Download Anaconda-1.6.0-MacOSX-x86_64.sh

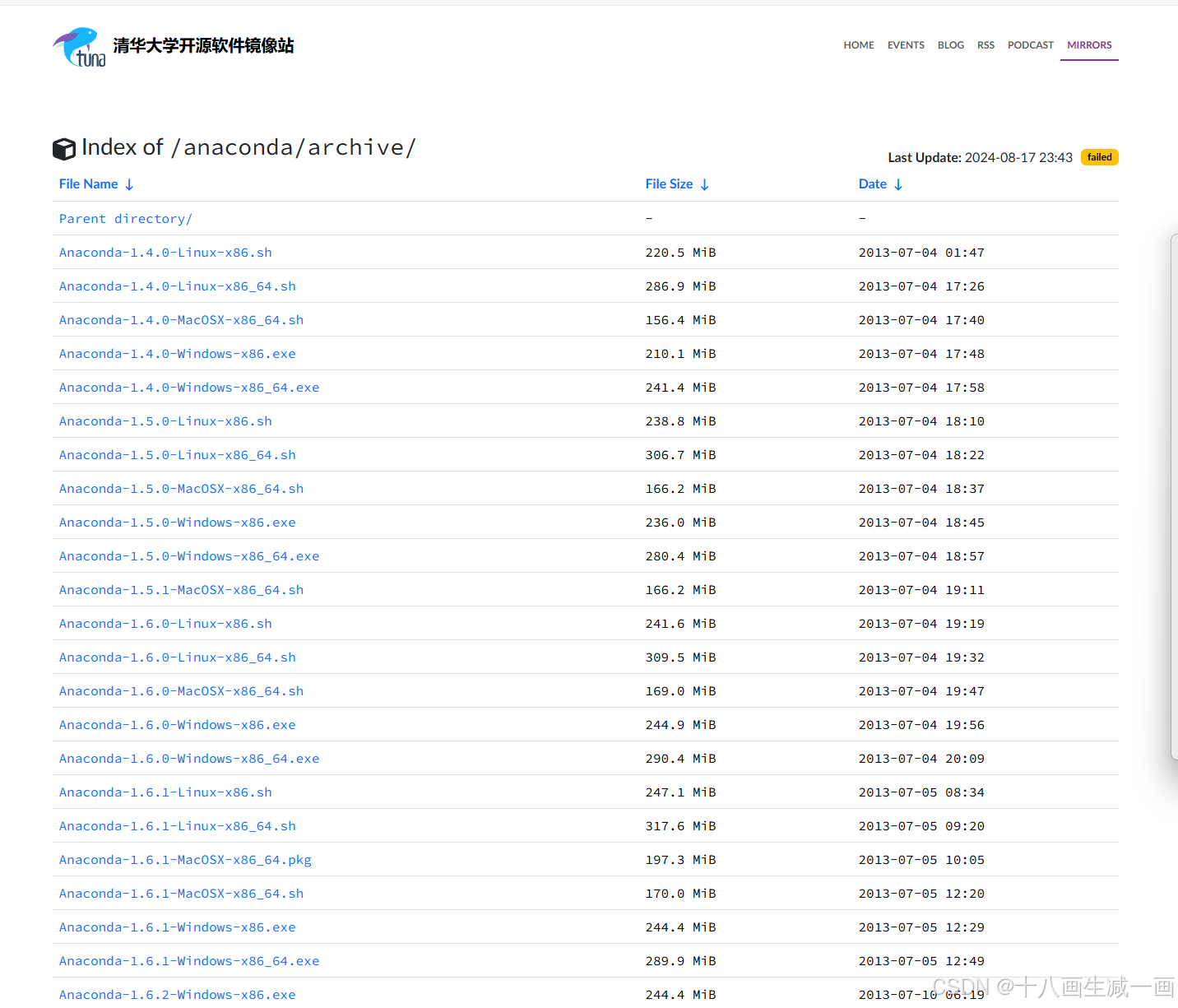pos(182,691)
